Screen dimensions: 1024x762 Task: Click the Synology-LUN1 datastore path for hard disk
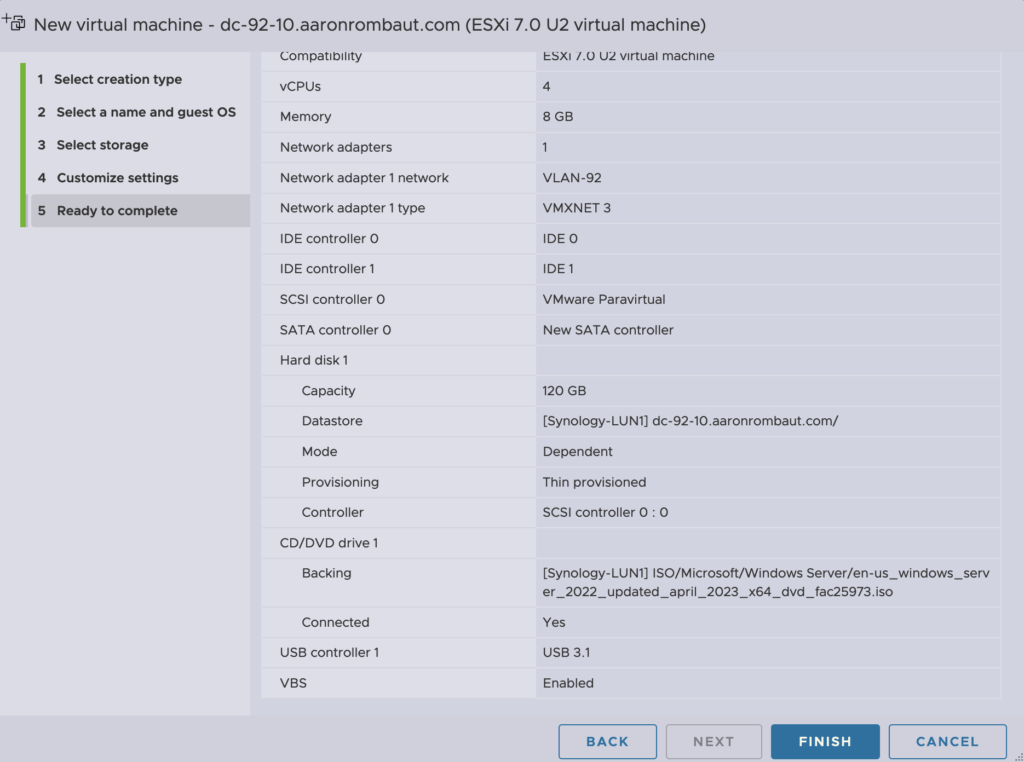coord(690,421)
